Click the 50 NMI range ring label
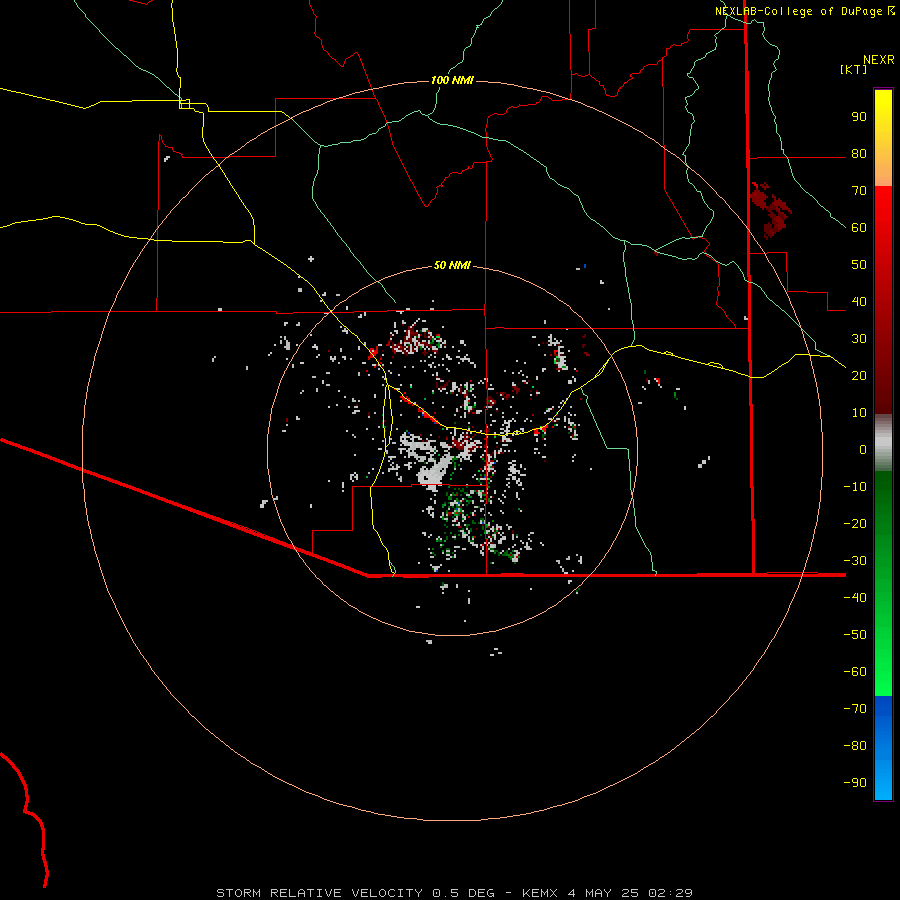This screenshot has width=900, height=900. [452, 265]
